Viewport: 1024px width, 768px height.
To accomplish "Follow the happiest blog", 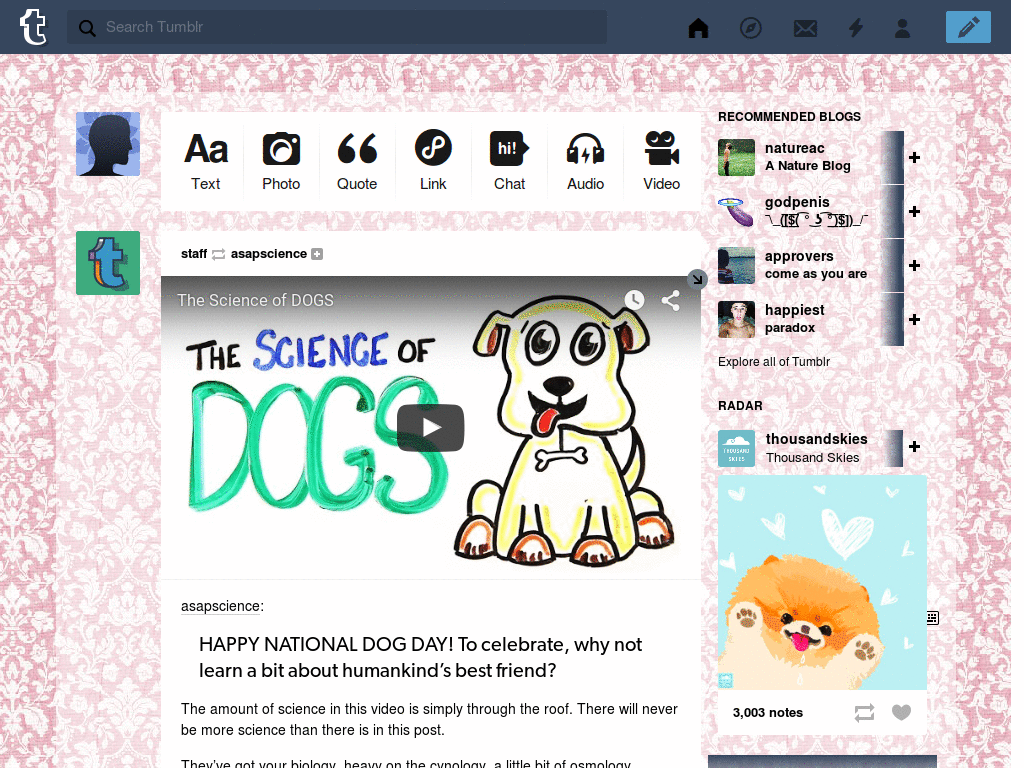I will point(914,319).
